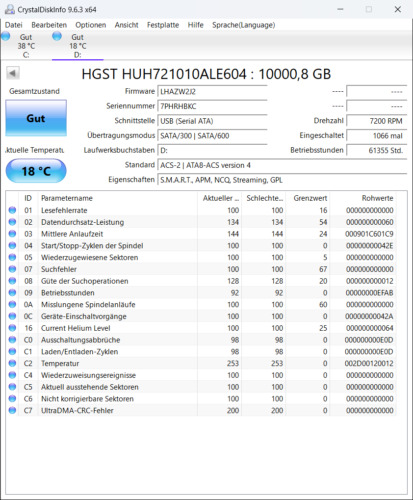Select the Wiederzugewiesene Sektoren row
Viewport: 413px width, 500px height.
click(201, 257)
